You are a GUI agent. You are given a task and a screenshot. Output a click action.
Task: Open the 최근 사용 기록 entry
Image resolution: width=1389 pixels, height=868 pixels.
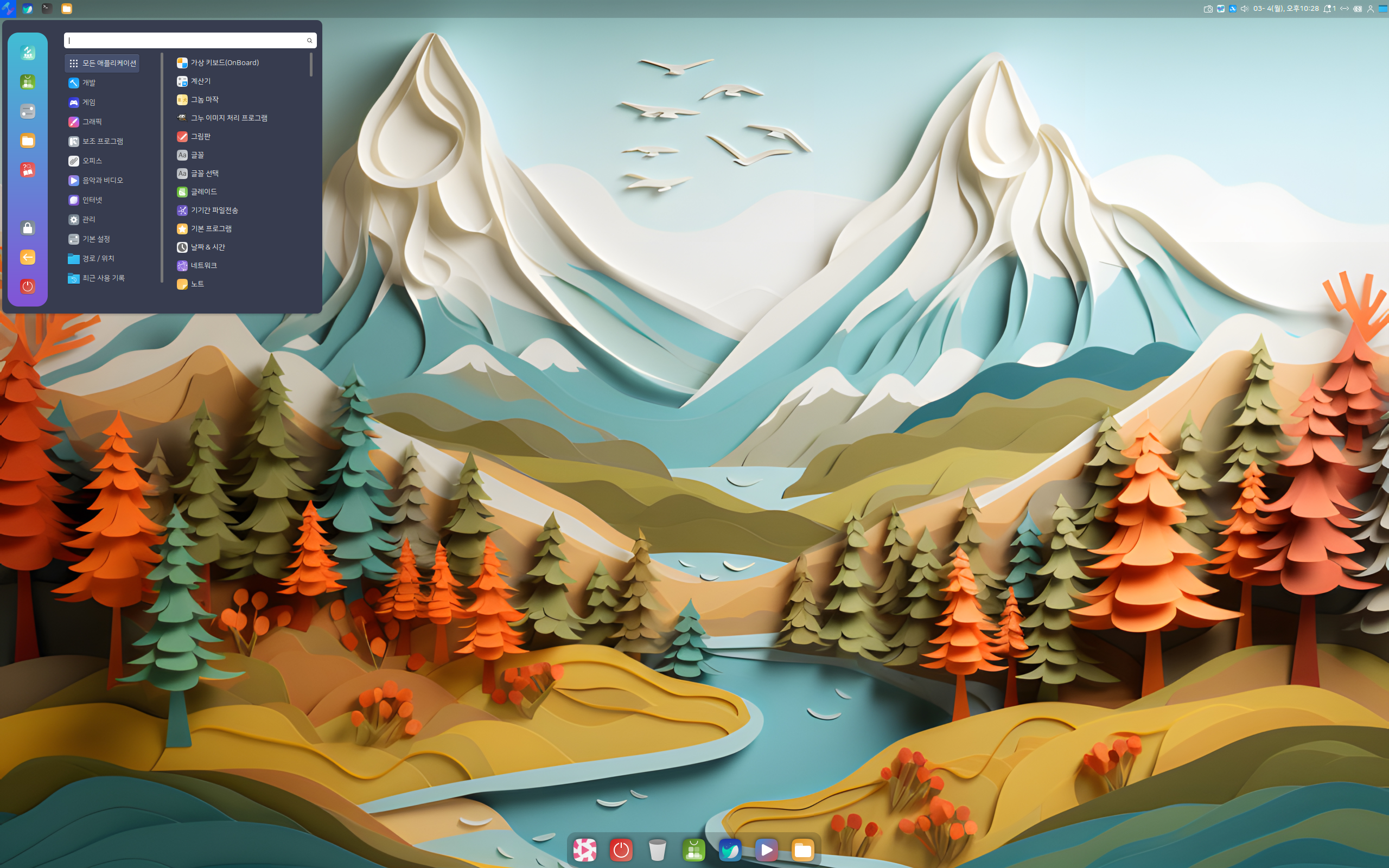click(97, 278)
